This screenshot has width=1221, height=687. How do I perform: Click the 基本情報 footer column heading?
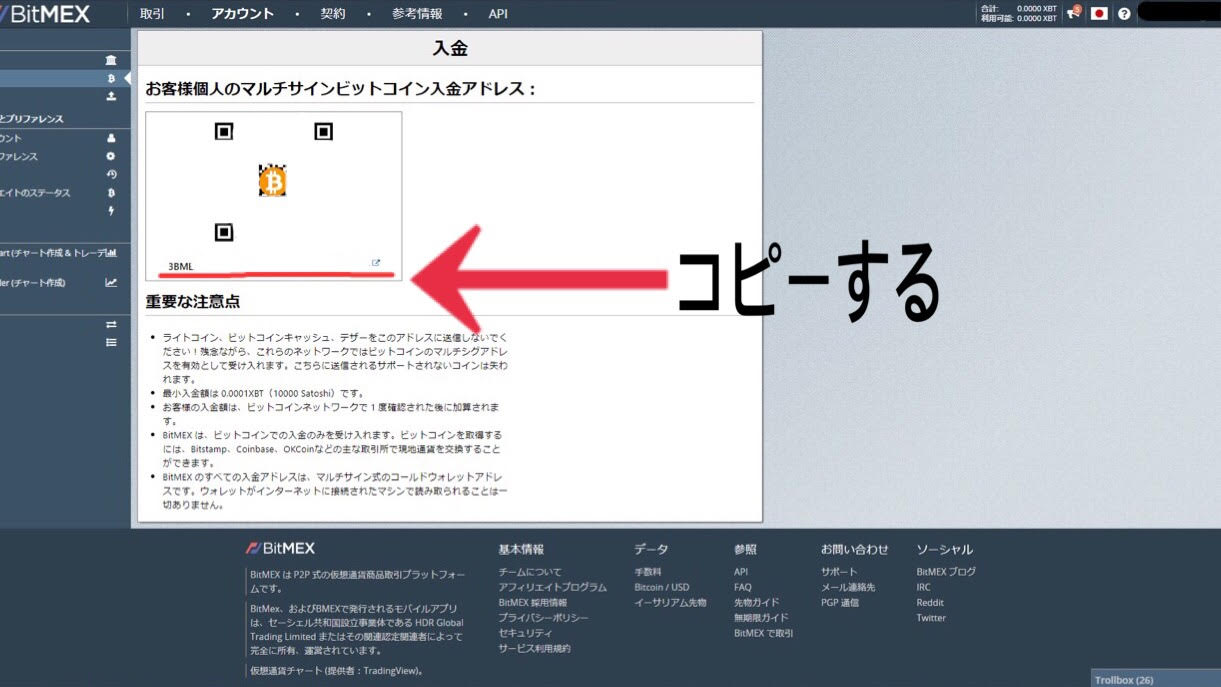pyautogui.click(x=521, y=549)
